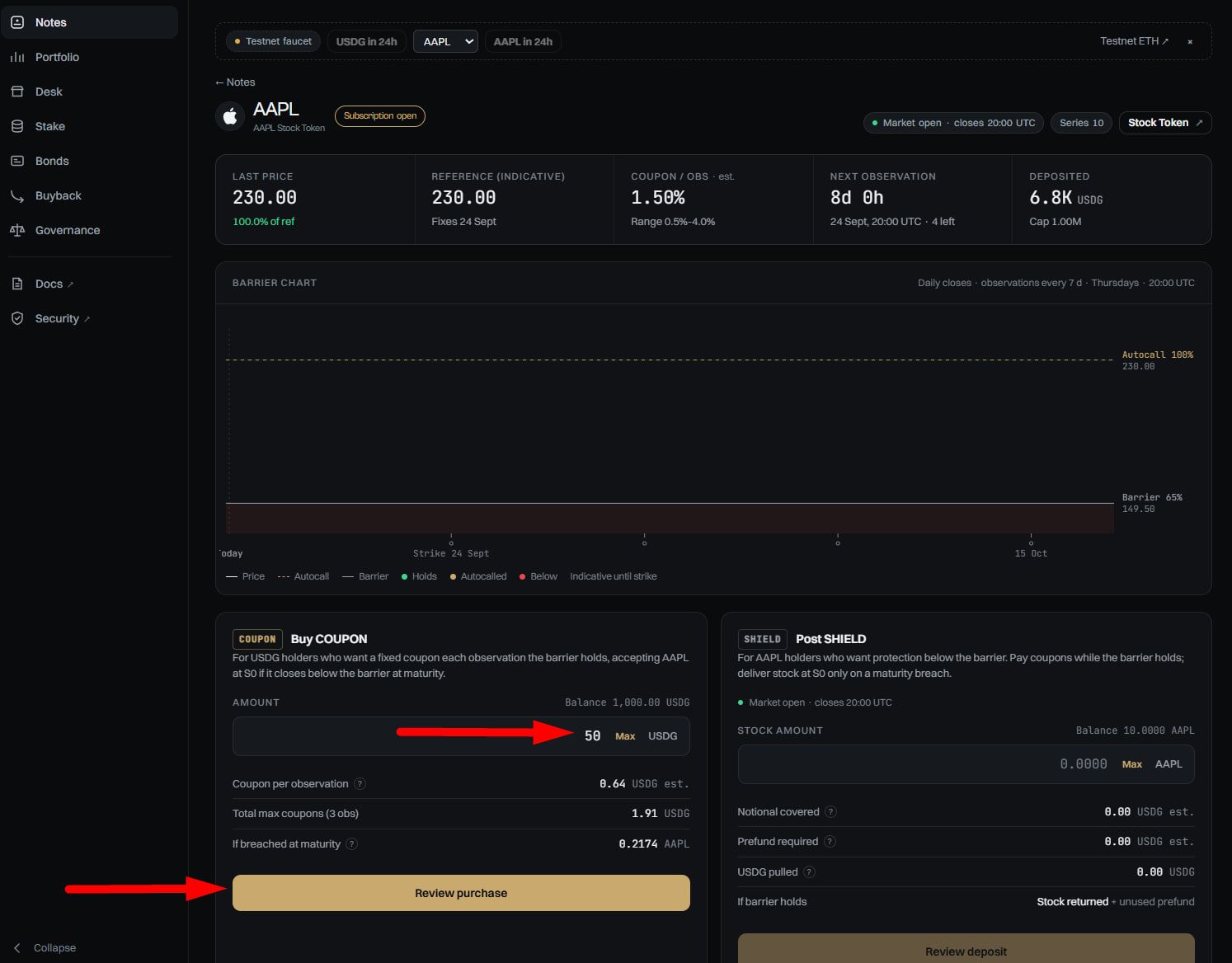This screenshot has width=1232, height=963.
Task: Click help icon beside Prefund required
Action: 830,842
